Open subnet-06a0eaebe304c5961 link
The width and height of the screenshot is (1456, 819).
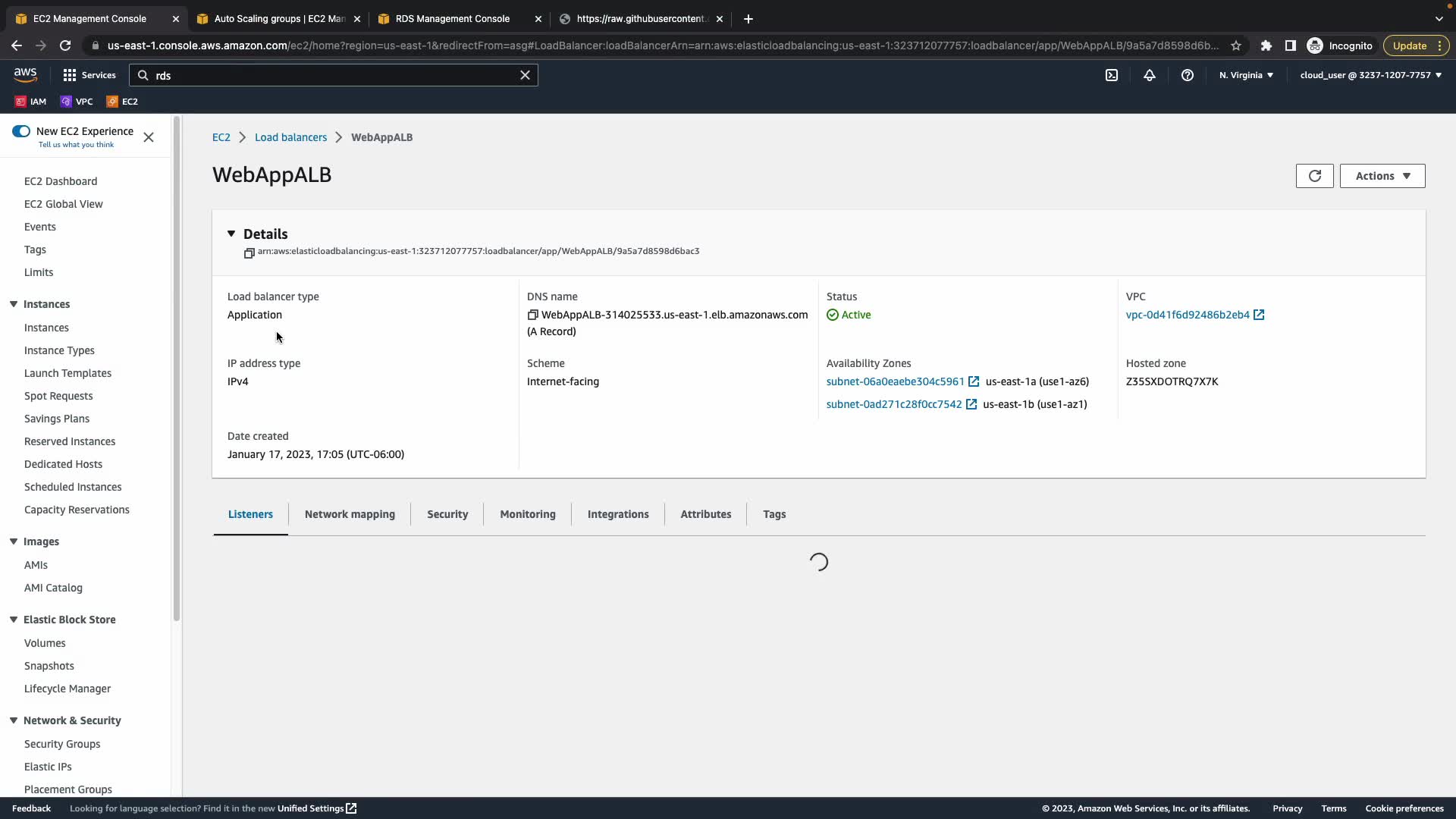click(895, 381)
